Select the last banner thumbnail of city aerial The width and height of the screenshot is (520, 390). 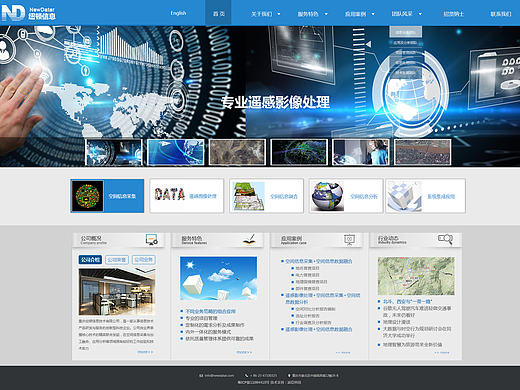[422, 152]
